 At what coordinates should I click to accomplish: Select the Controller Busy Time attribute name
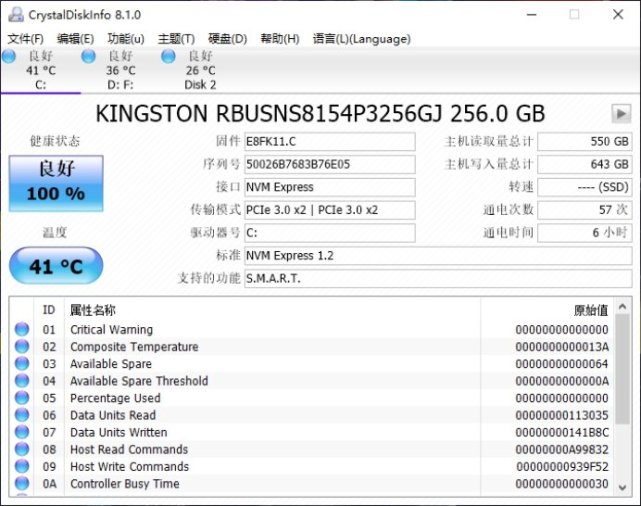pyautogui.click(x=125, y=484)
